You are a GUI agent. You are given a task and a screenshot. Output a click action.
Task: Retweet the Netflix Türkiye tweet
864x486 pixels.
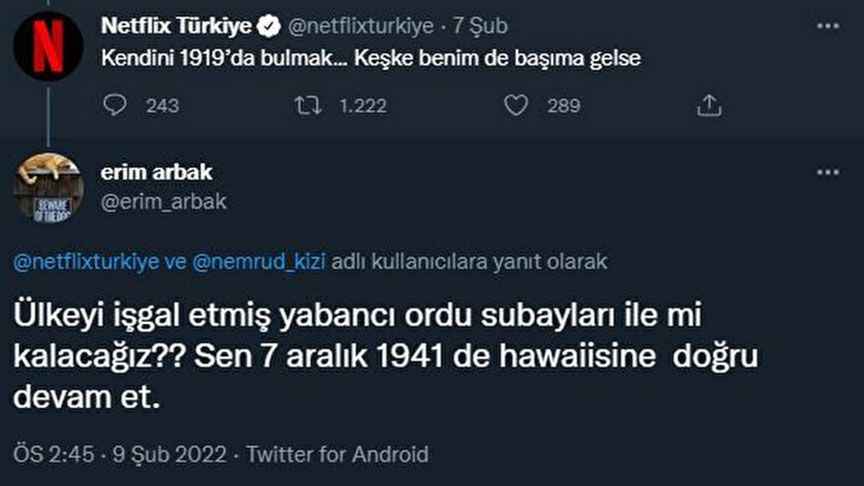(308, 105)
